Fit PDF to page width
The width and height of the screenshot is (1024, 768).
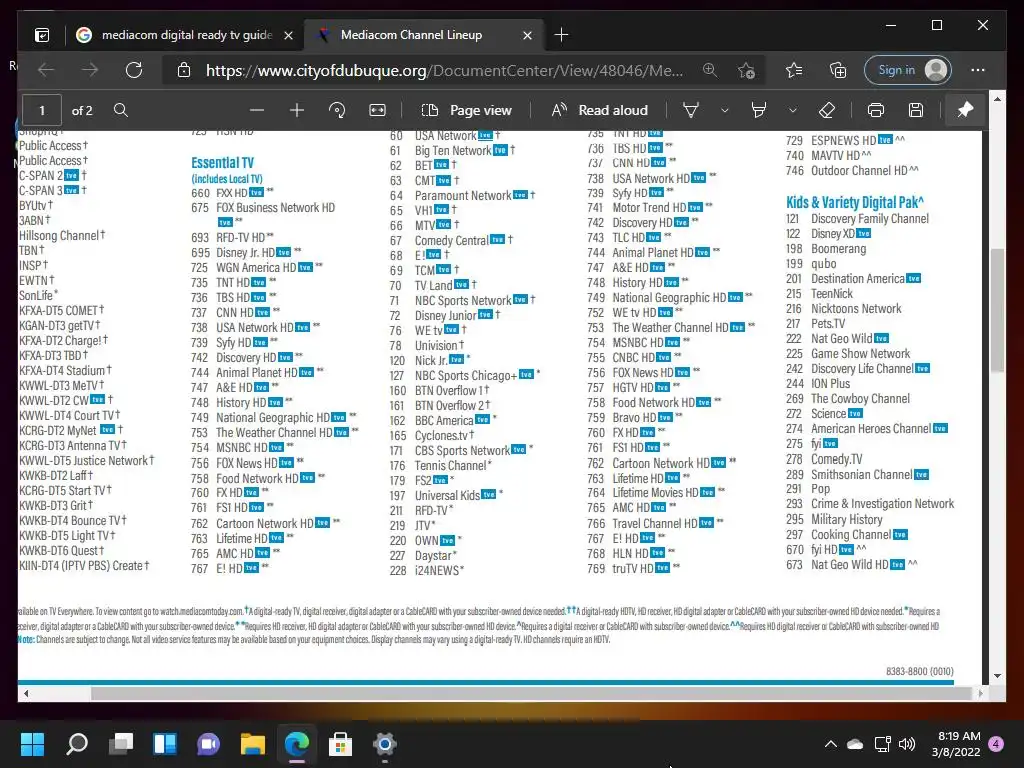pyautogui.click(x=377, y=110)
